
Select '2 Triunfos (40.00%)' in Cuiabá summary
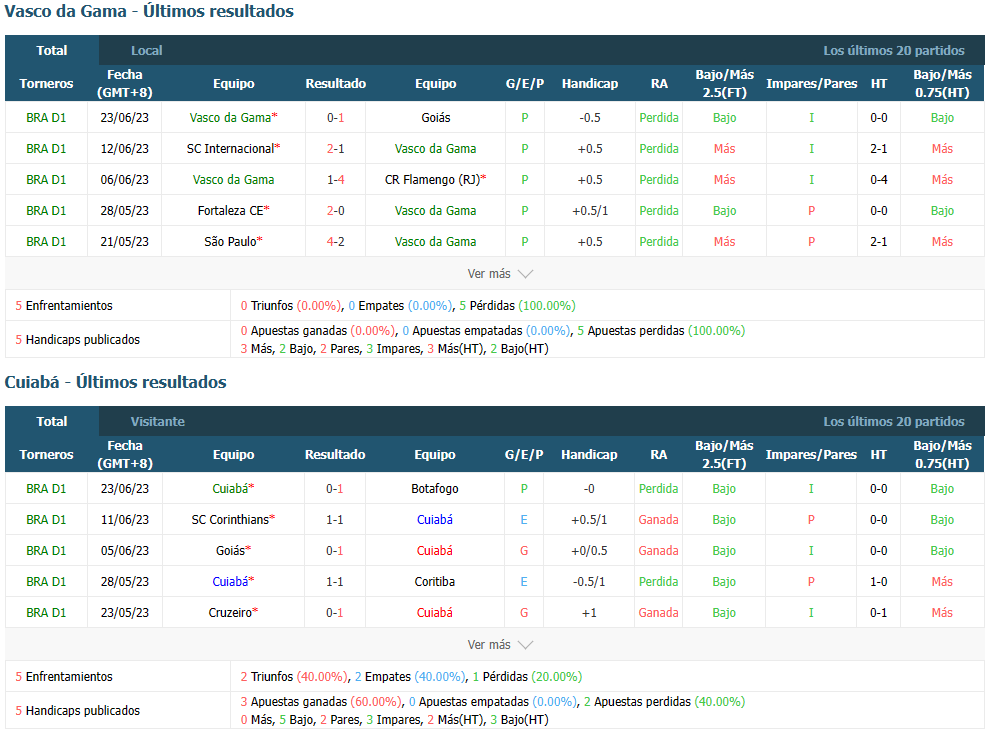click(294, 677)
